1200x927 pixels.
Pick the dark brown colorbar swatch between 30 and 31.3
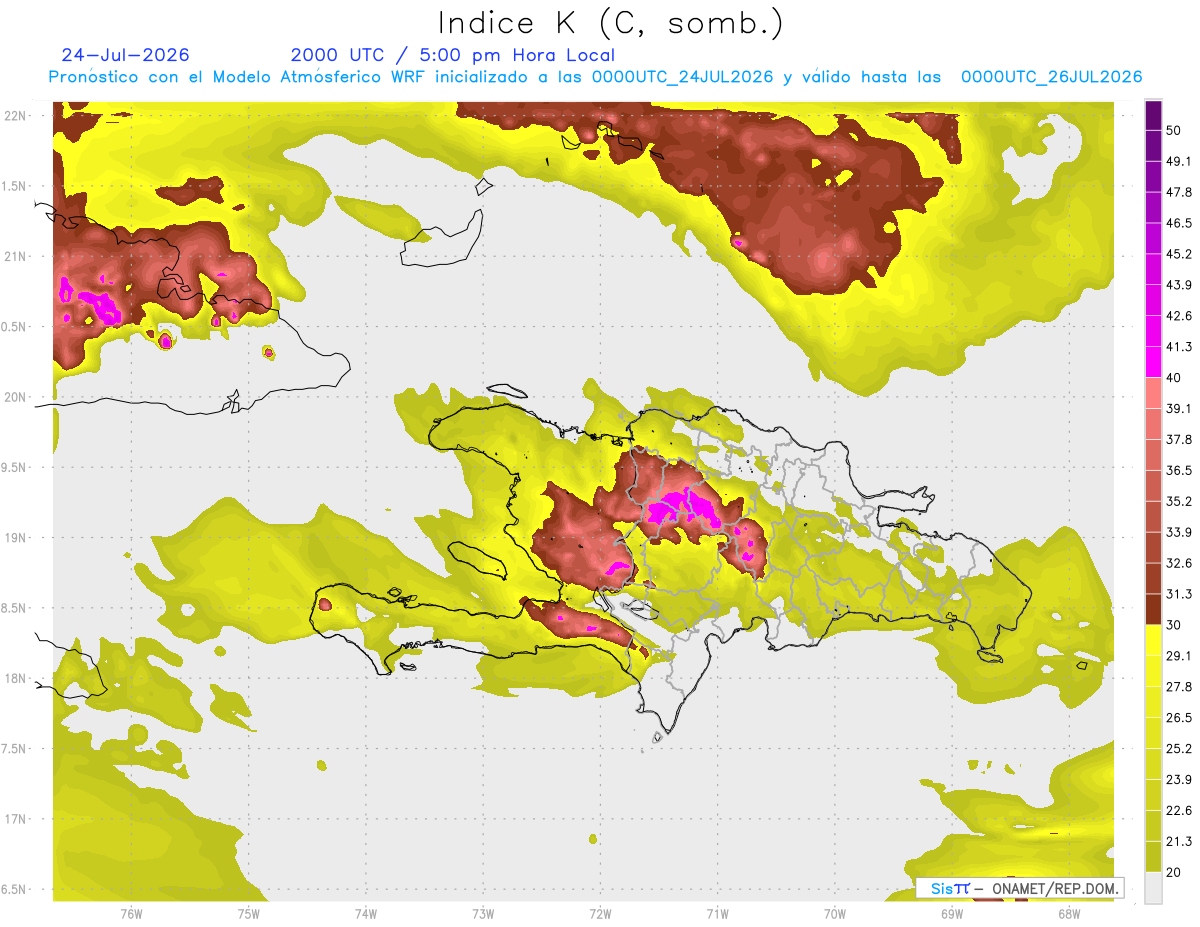coord(1153,610)
